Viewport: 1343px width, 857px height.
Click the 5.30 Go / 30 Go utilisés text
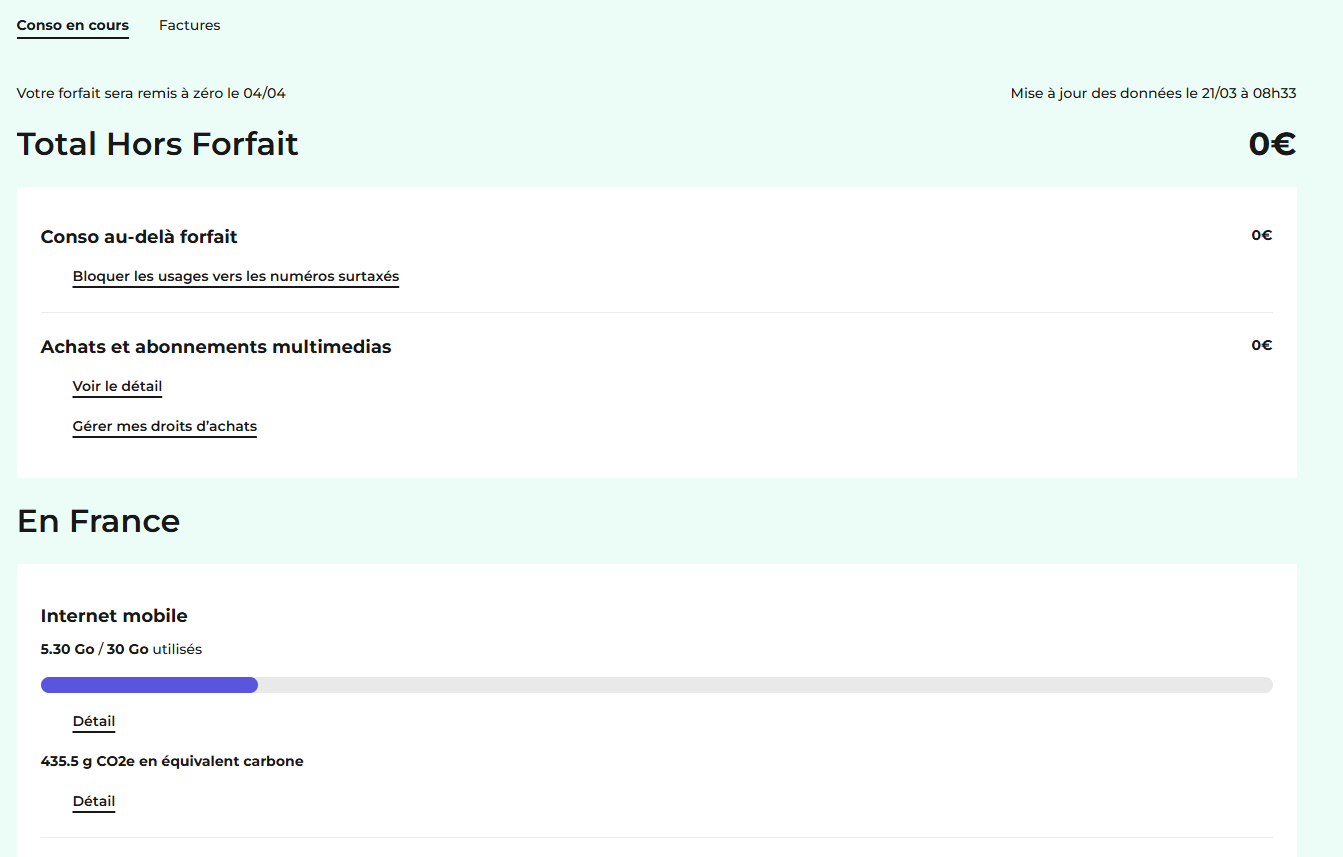pos(121,649)
